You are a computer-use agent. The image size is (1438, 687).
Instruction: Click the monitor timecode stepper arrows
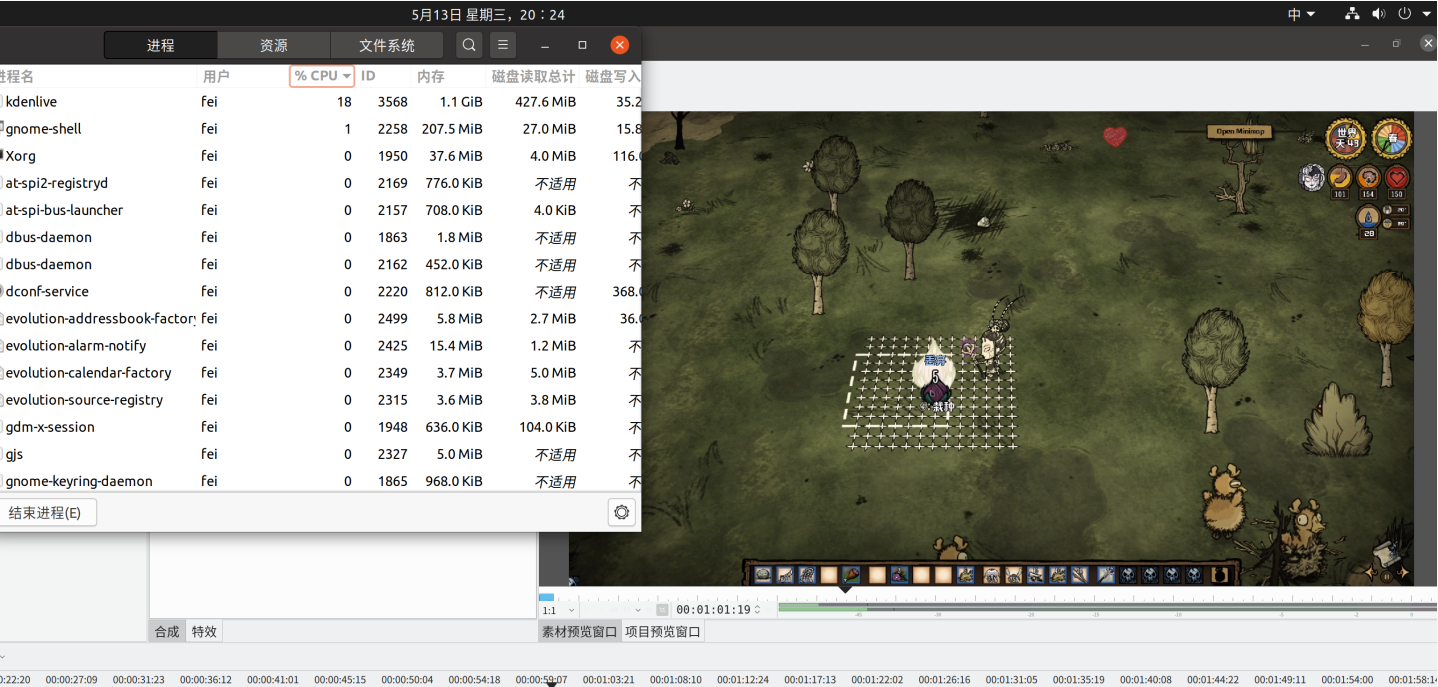[757, 609]
